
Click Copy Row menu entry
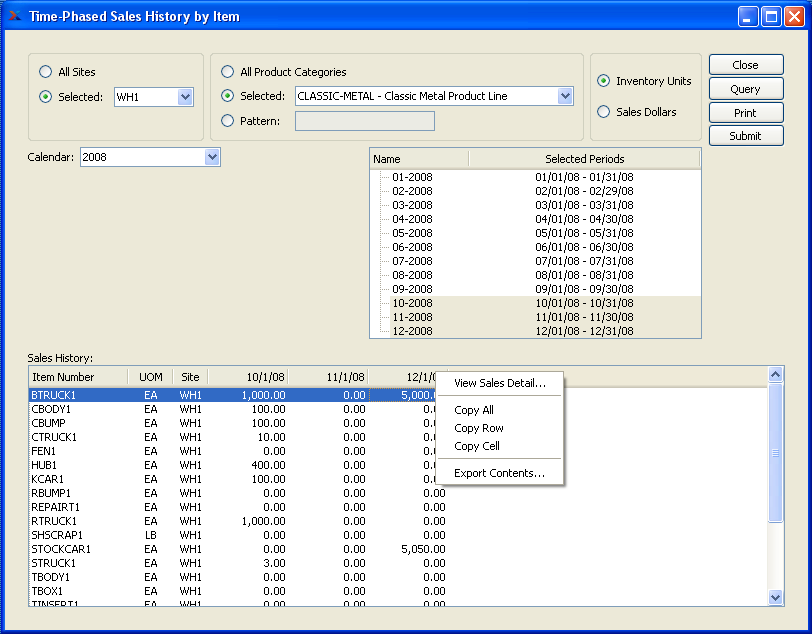478,428
